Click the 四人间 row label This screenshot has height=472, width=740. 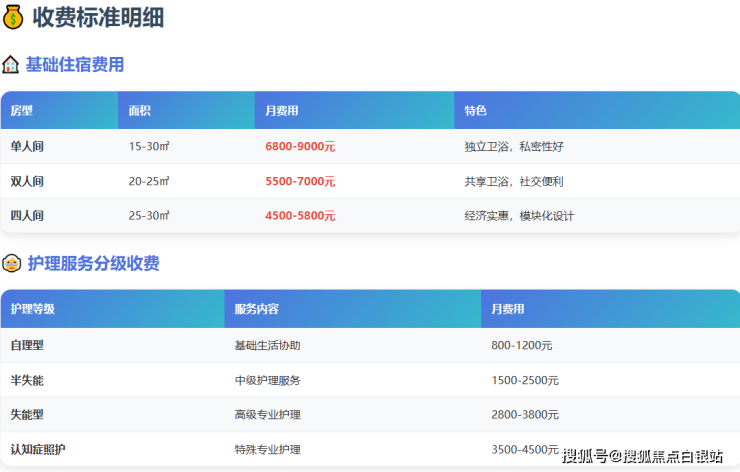pyautogui.click(x=27, y=216)
